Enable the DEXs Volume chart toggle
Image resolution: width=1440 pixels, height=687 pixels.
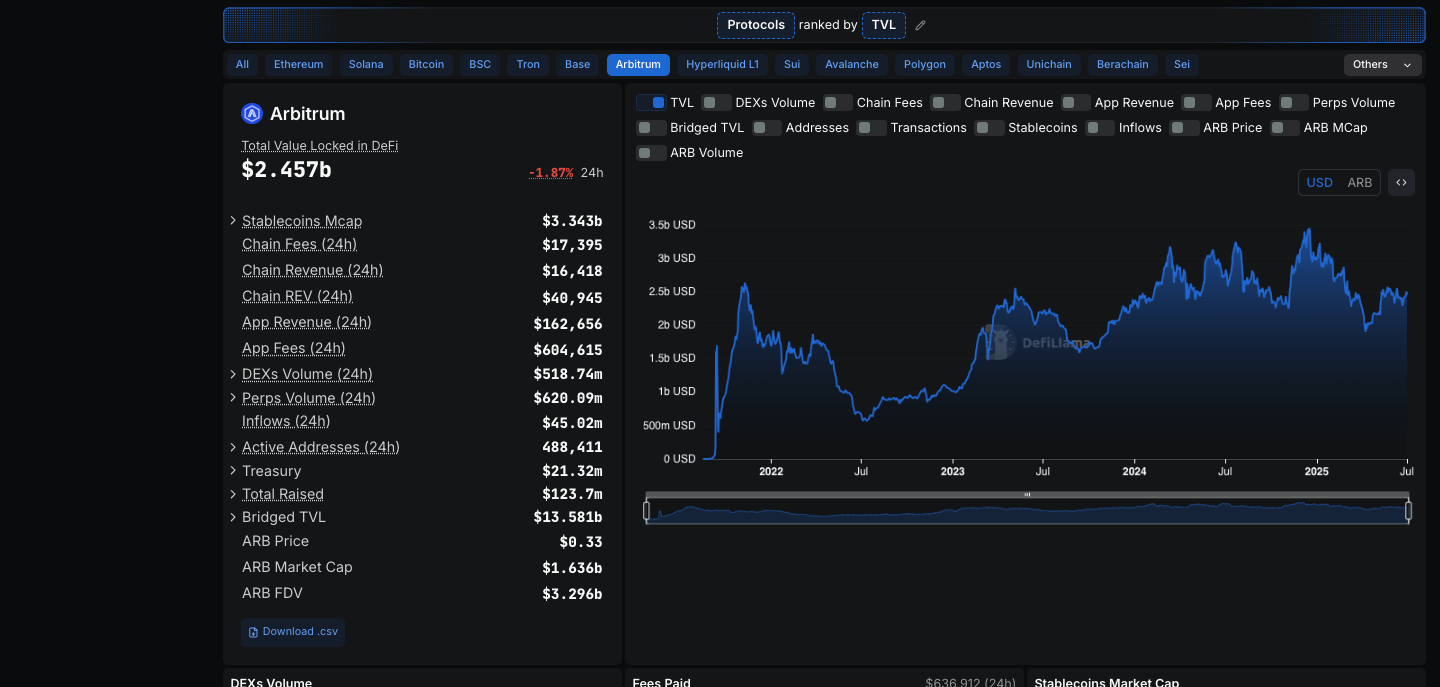716,103
